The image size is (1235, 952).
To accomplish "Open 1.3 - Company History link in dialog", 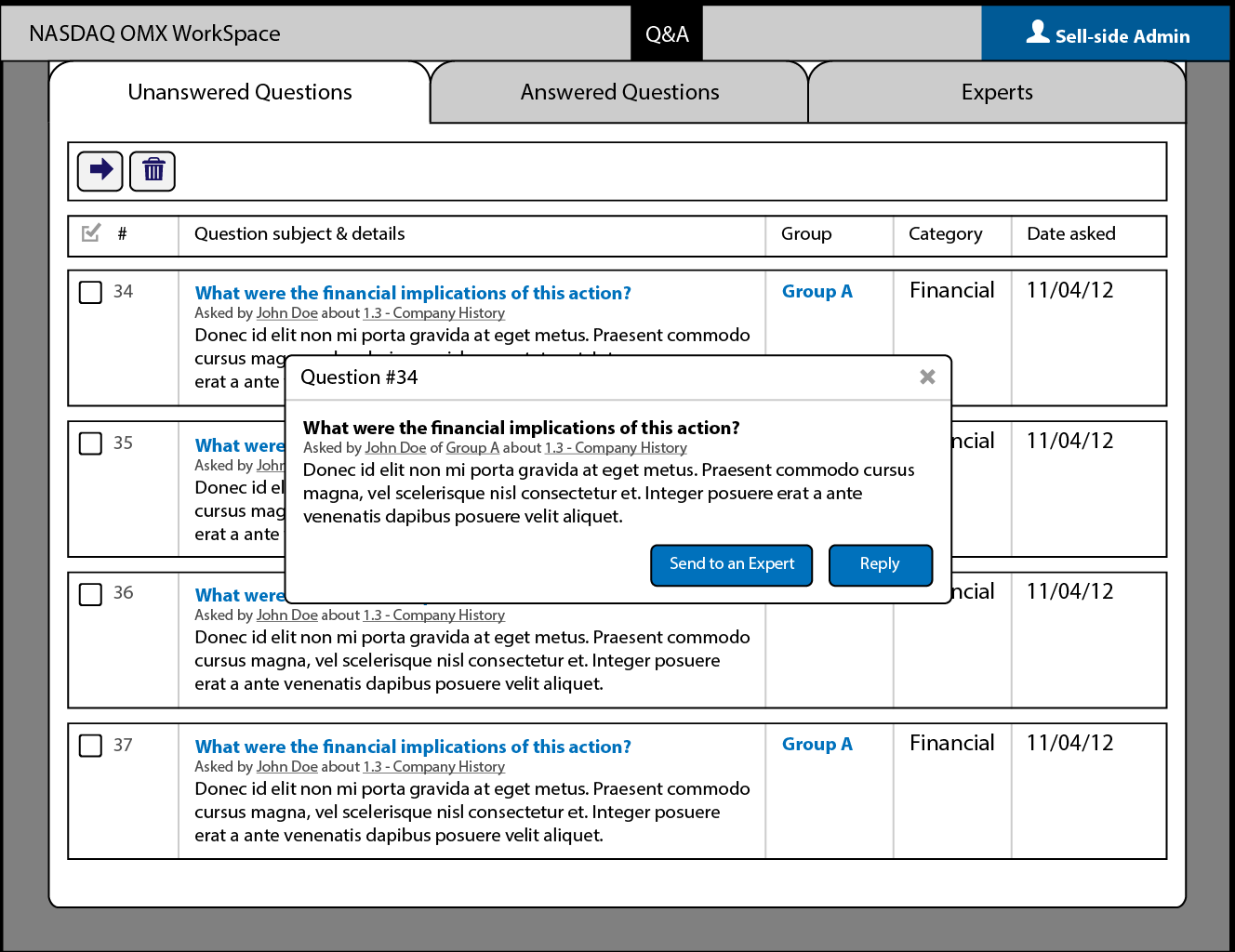I will click(616, 447).
